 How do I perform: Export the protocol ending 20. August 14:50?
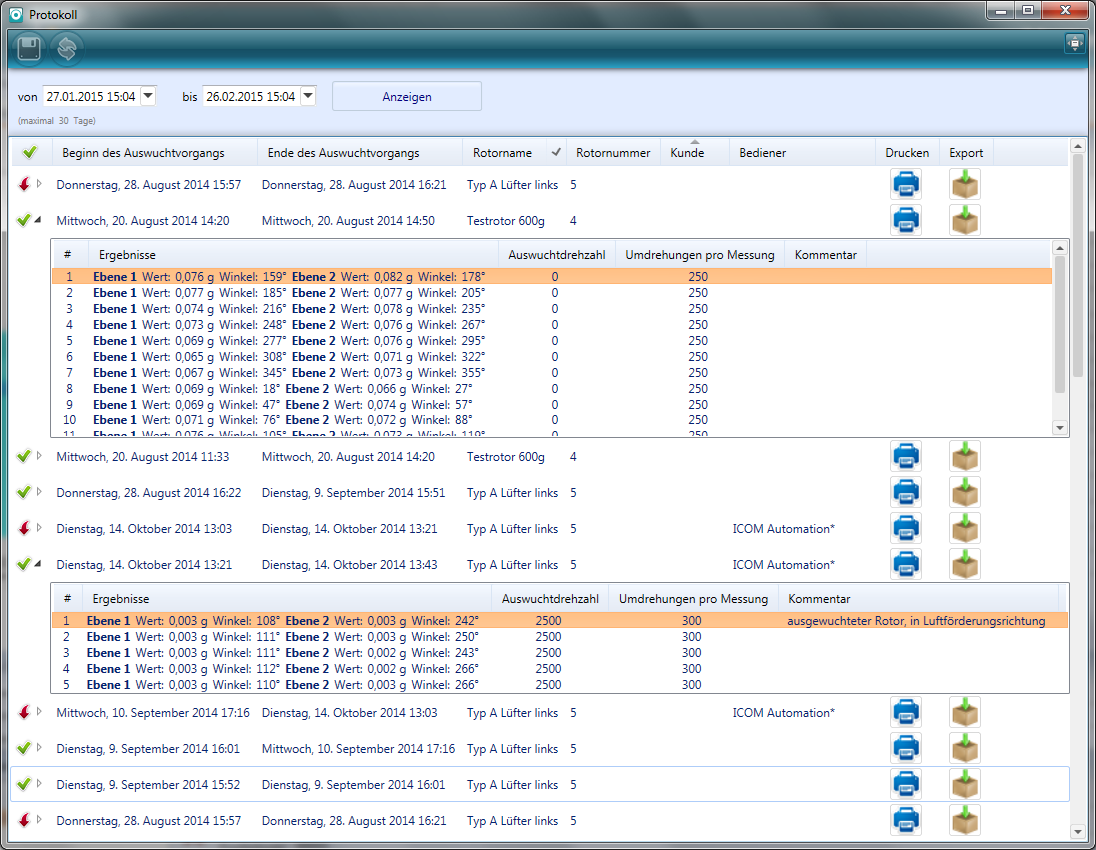pos(965,220)
